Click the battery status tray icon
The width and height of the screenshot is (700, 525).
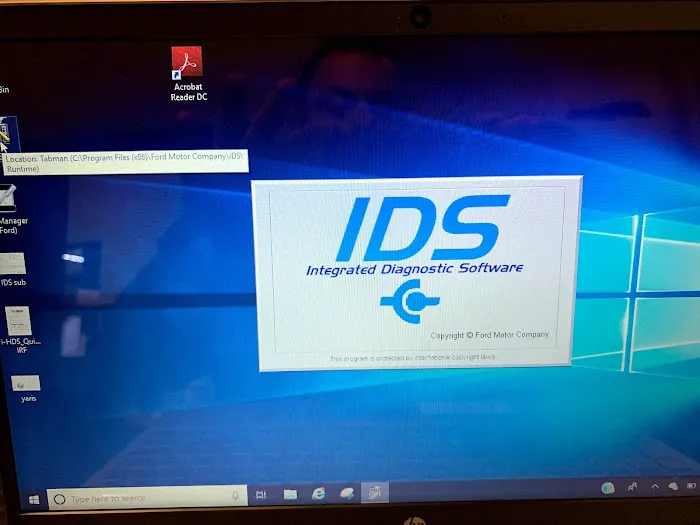[x=692, y=485]
